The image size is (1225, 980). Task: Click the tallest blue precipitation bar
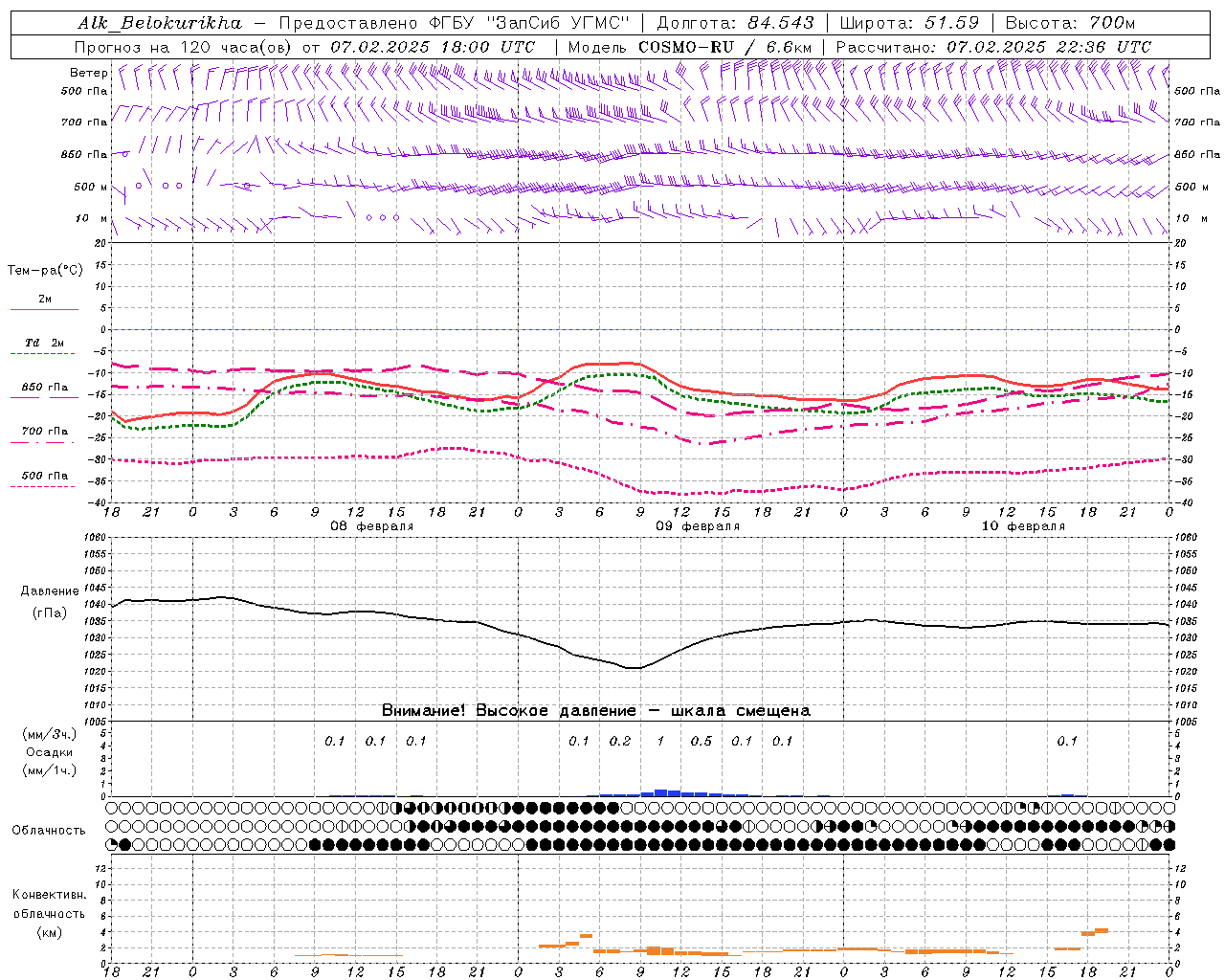(x=660, y=792)
